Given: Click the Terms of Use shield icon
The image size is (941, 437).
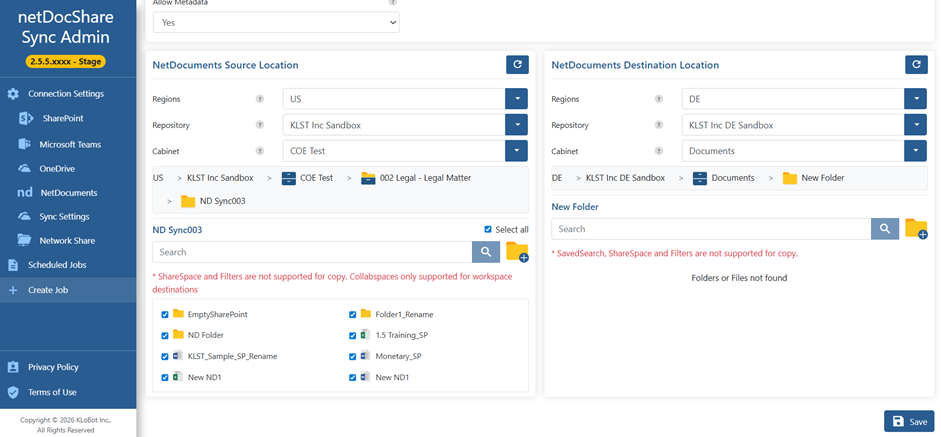Looking at the screenshot, I should point(13,392).
